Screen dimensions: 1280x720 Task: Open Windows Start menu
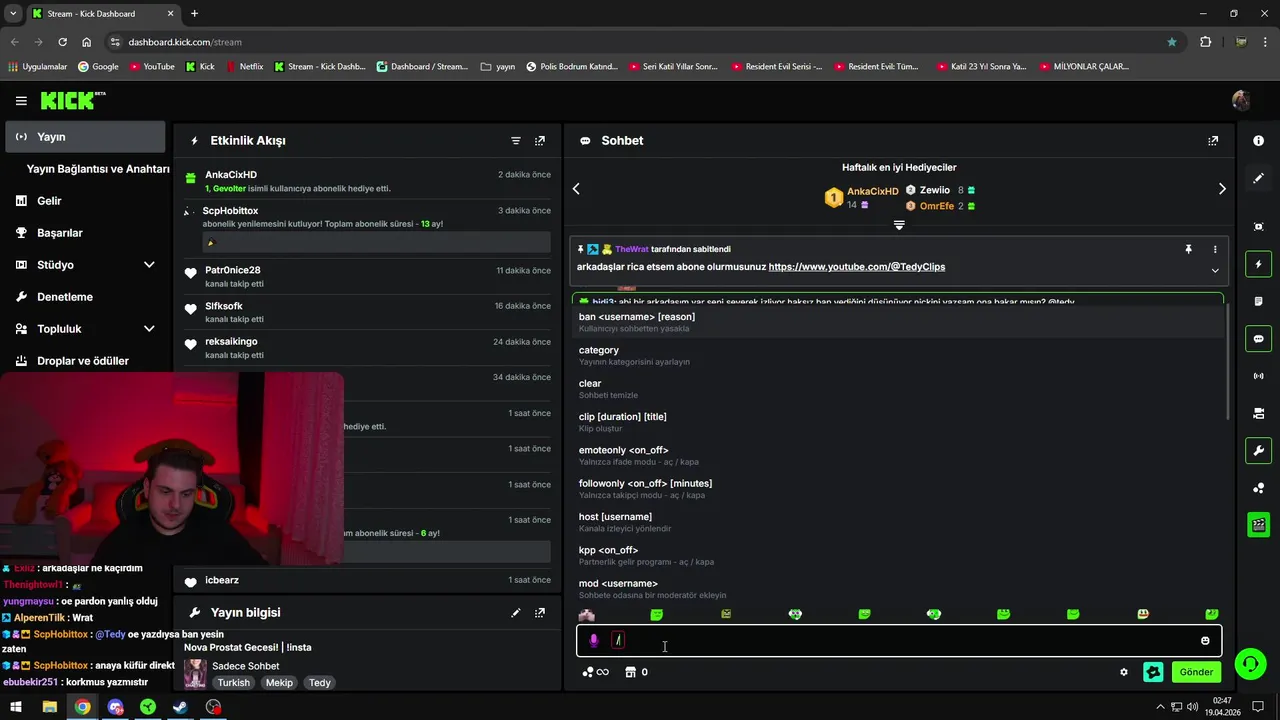16,707
